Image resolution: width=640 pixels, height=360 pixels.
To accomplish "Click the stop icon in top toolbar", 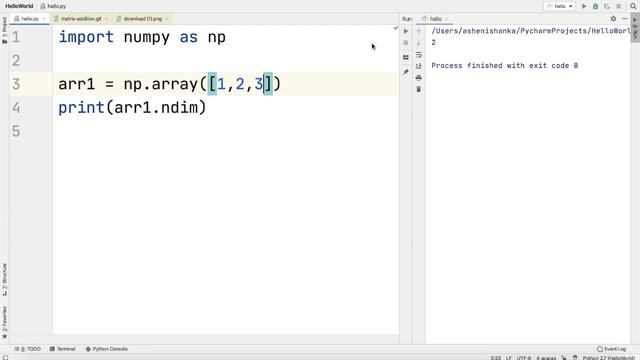I will 619,6.
